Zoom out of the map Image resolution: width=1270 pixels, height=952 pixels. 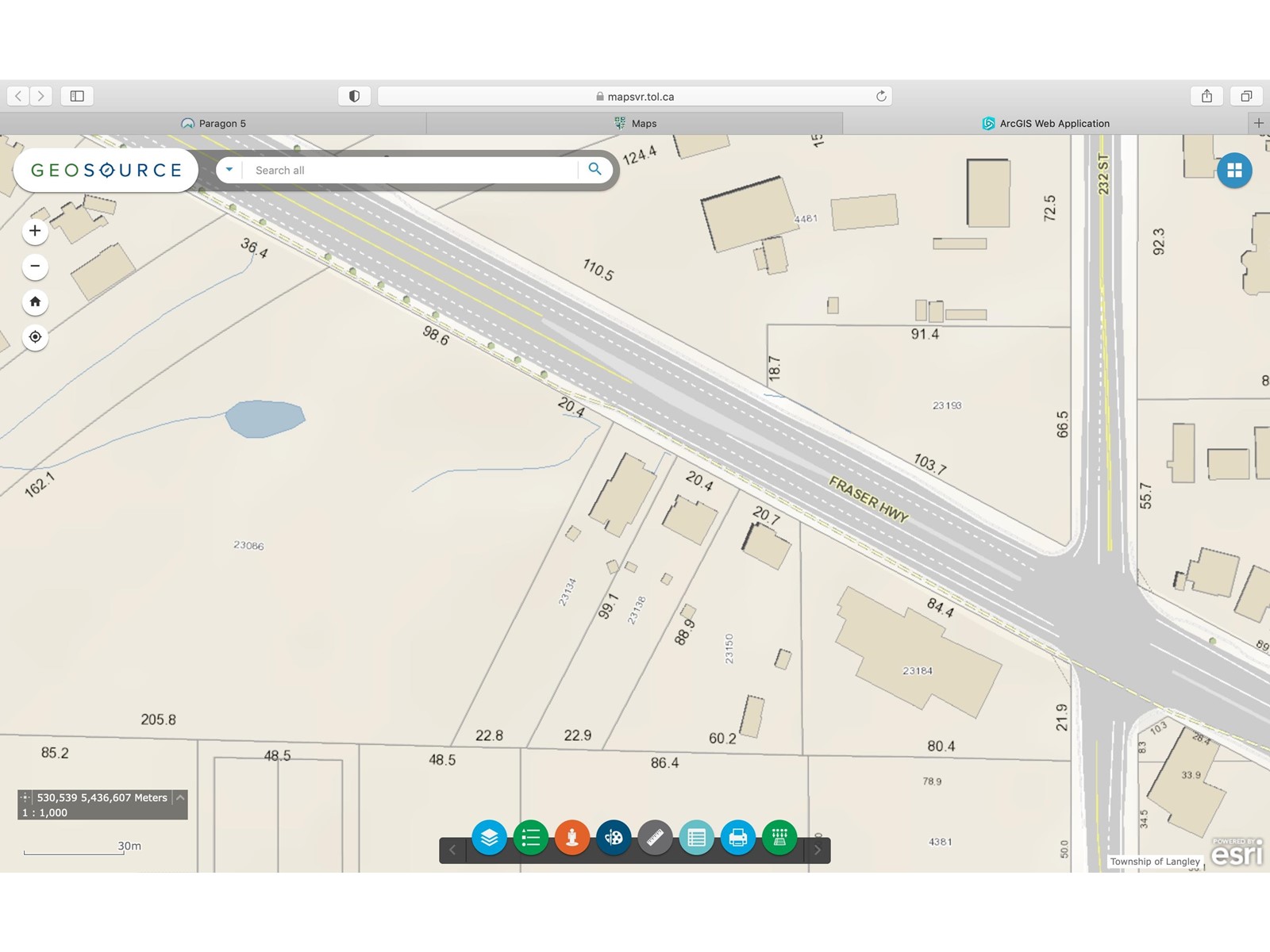35,267
